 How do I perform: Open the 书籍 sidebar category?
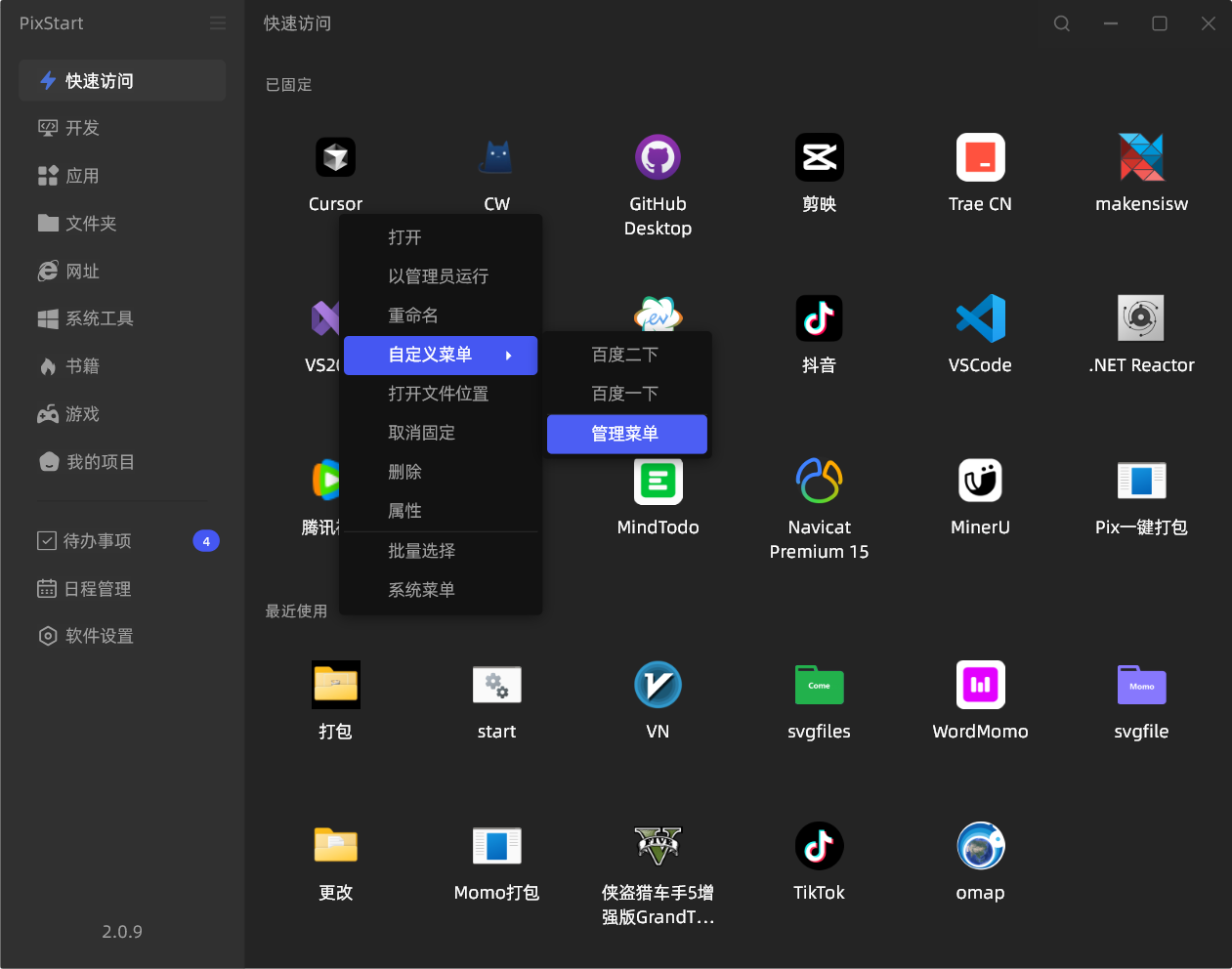(x=122, y=366)
